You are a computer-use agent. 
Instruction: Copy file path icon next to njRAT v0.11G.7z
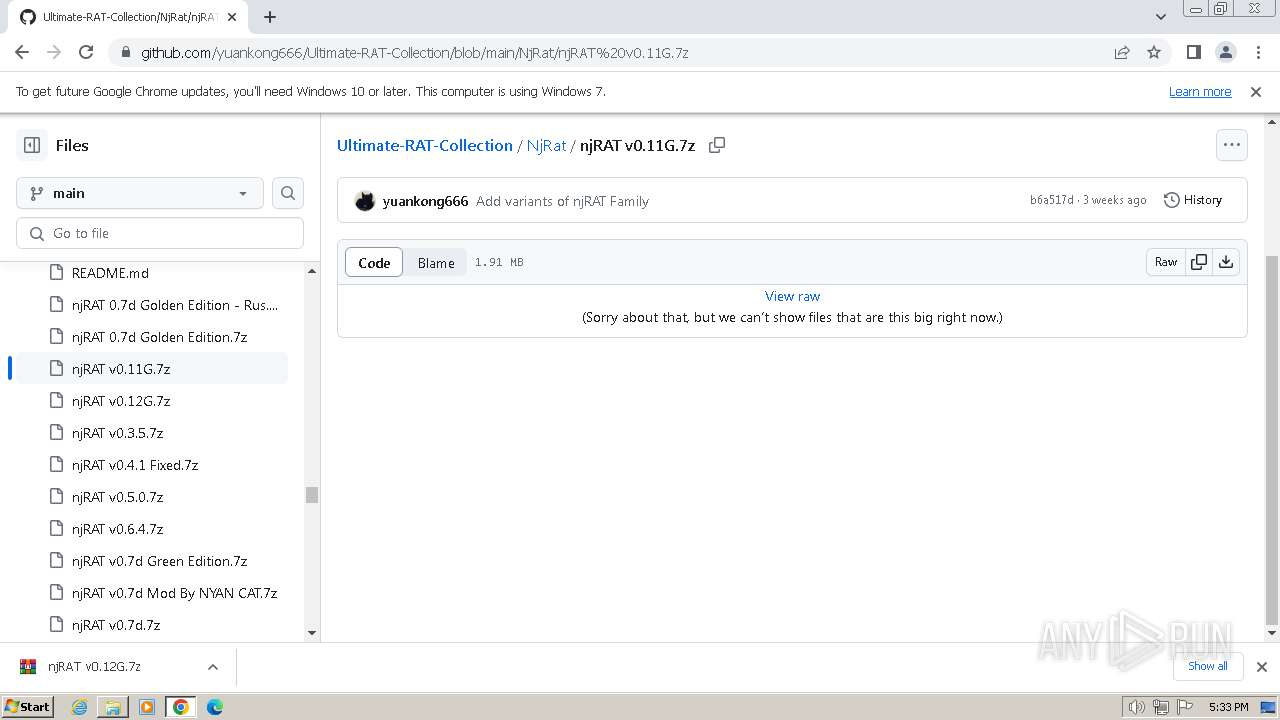717,145
